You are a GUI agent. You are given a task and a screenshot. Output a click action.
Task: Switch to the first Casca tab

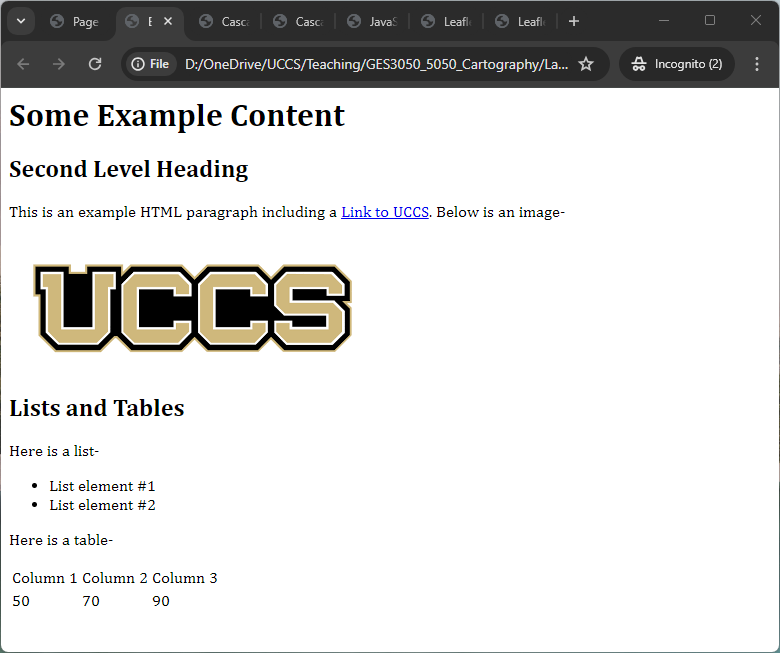click(224, 21)
